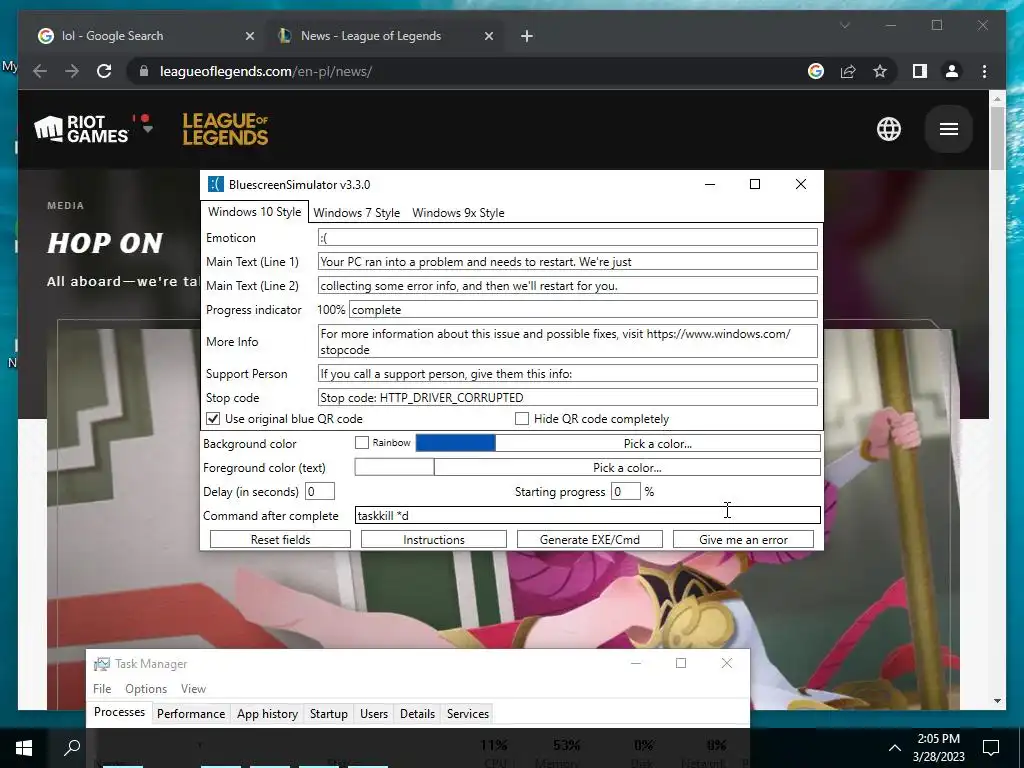Screen dimensions: 1024x768
Task: Switch to Task Manager Startup tab
Action: (x=328, y=714)
